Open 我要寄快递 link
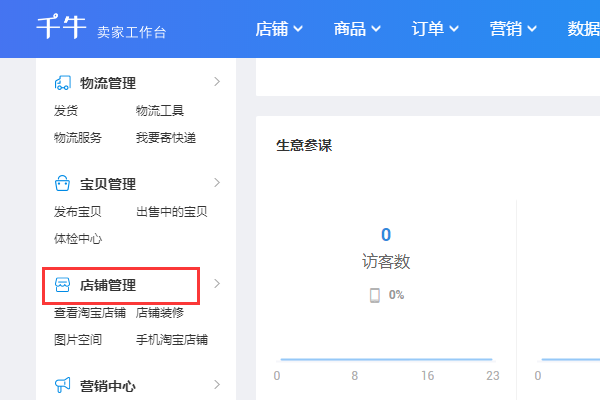Image resolution: width=600 pixels, height=400 pixels. pyautogui.click(x=166, y=138)
